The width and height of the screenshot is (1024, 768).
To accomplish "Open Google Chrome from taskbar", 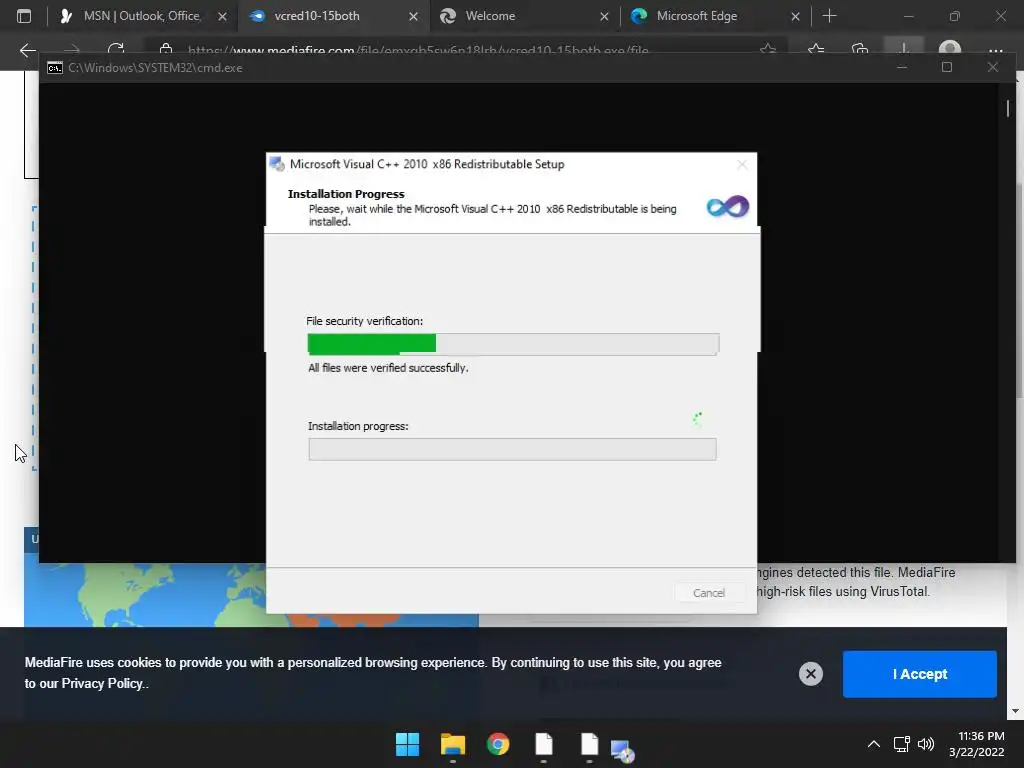I will pyautogui.click(x=498, y=744).
